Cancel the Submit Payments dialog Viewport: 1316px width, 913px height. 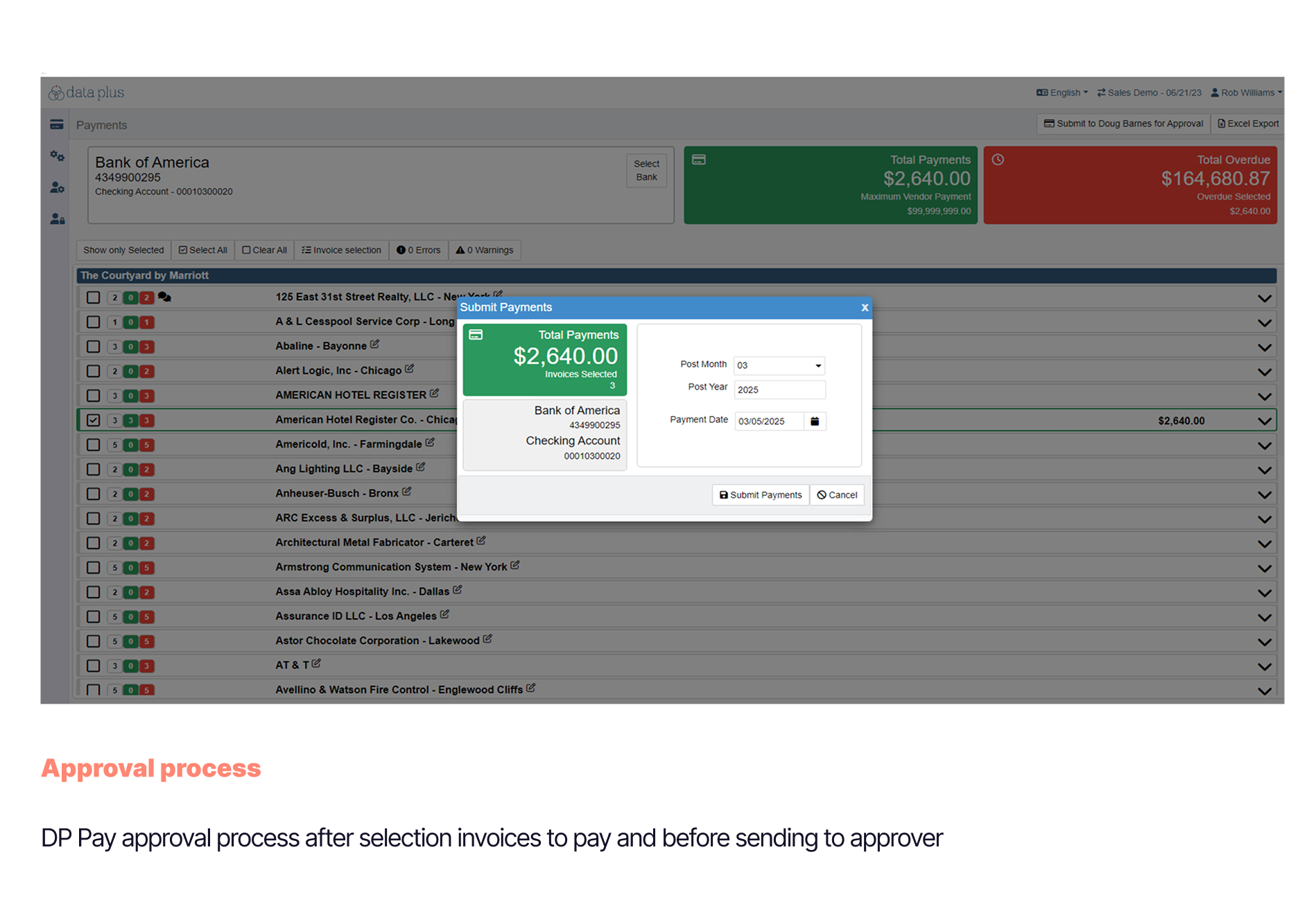pos(837,495)
